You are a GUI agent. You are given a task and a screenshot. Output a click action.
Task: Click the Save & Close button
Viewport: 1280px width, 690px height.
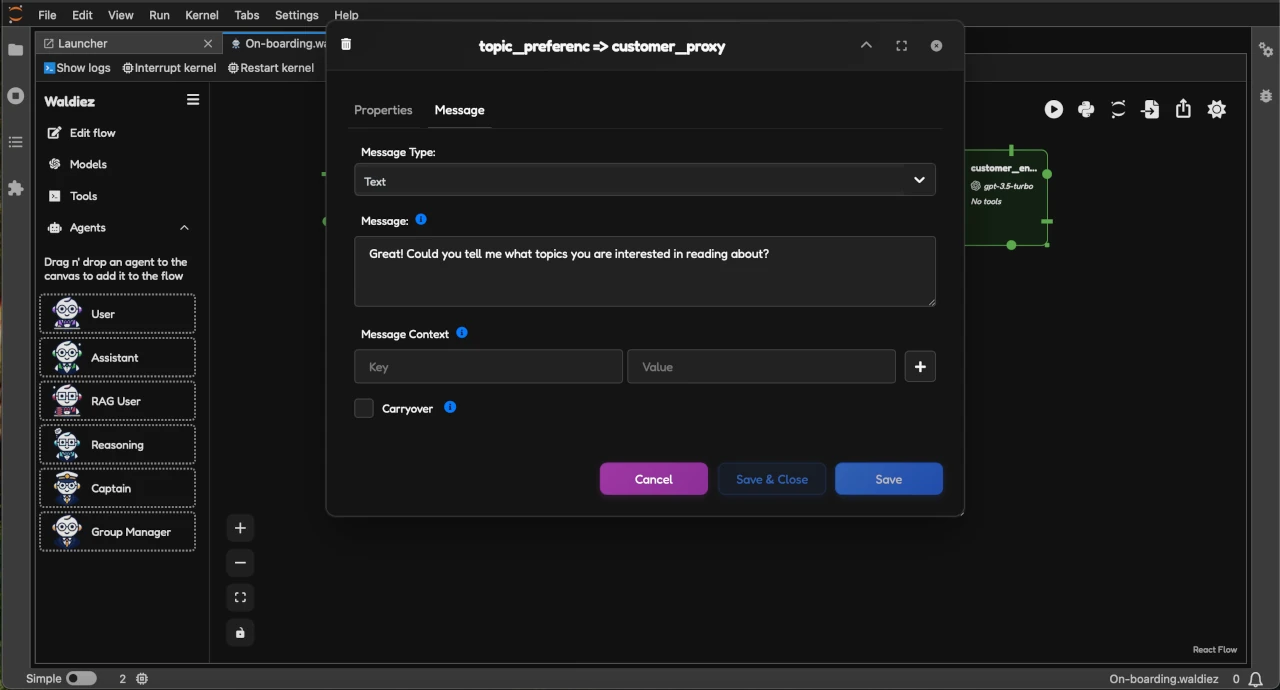[x=772, y=479]
